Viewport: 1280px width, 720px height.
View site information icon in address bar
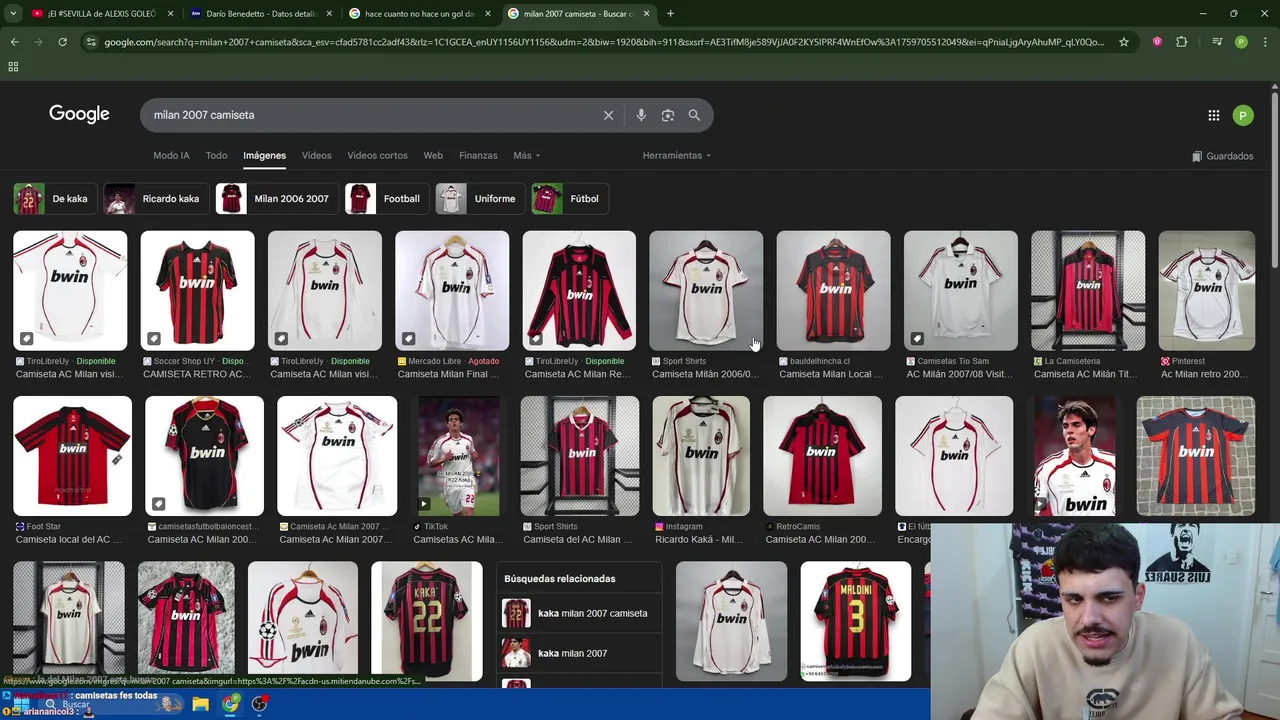click(91, 42)
